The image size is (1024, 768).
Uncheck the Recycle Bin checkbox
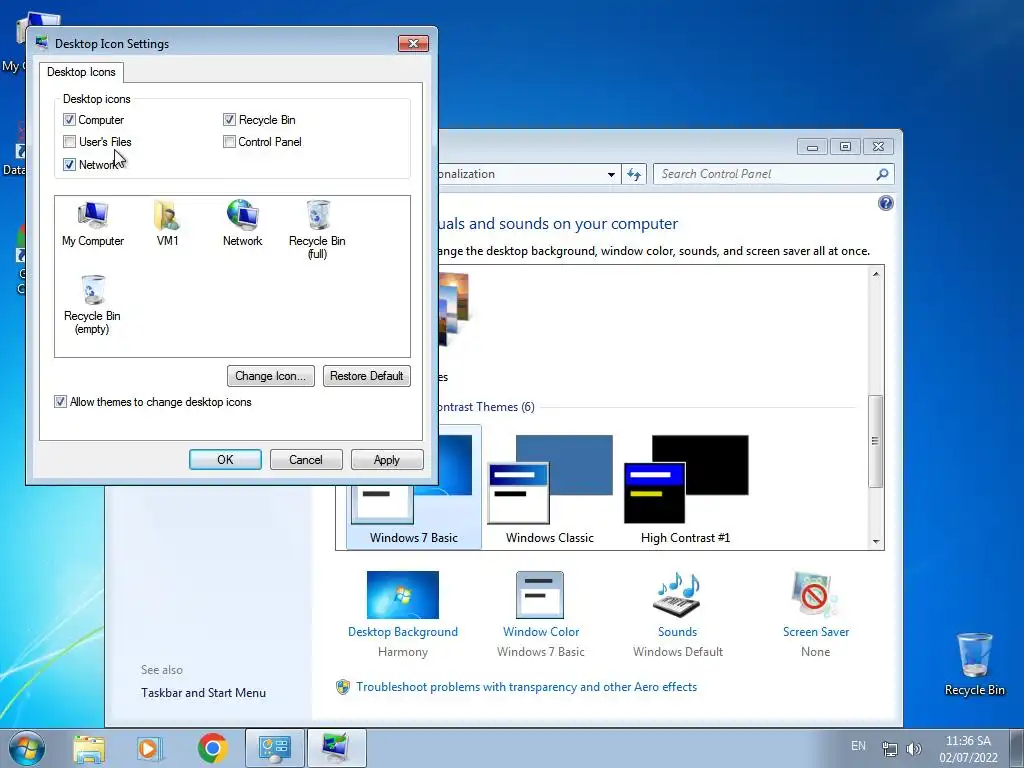coord(229,120)
